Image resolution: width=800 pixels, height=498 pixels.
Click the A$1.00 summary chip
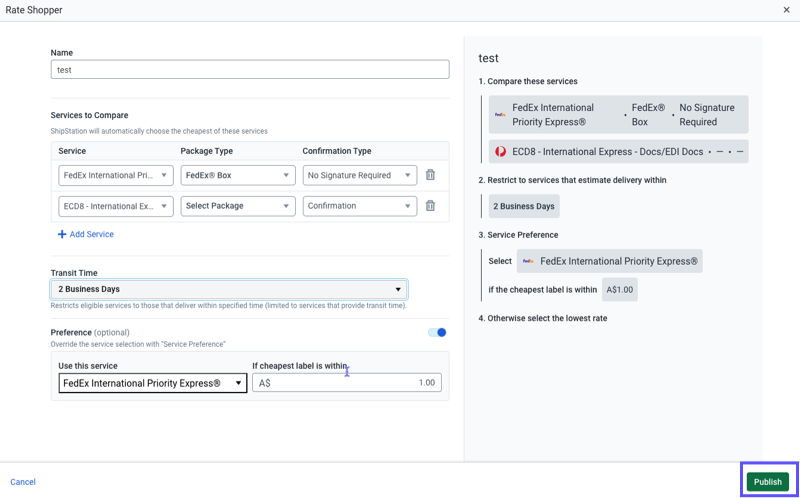[619, 289]
